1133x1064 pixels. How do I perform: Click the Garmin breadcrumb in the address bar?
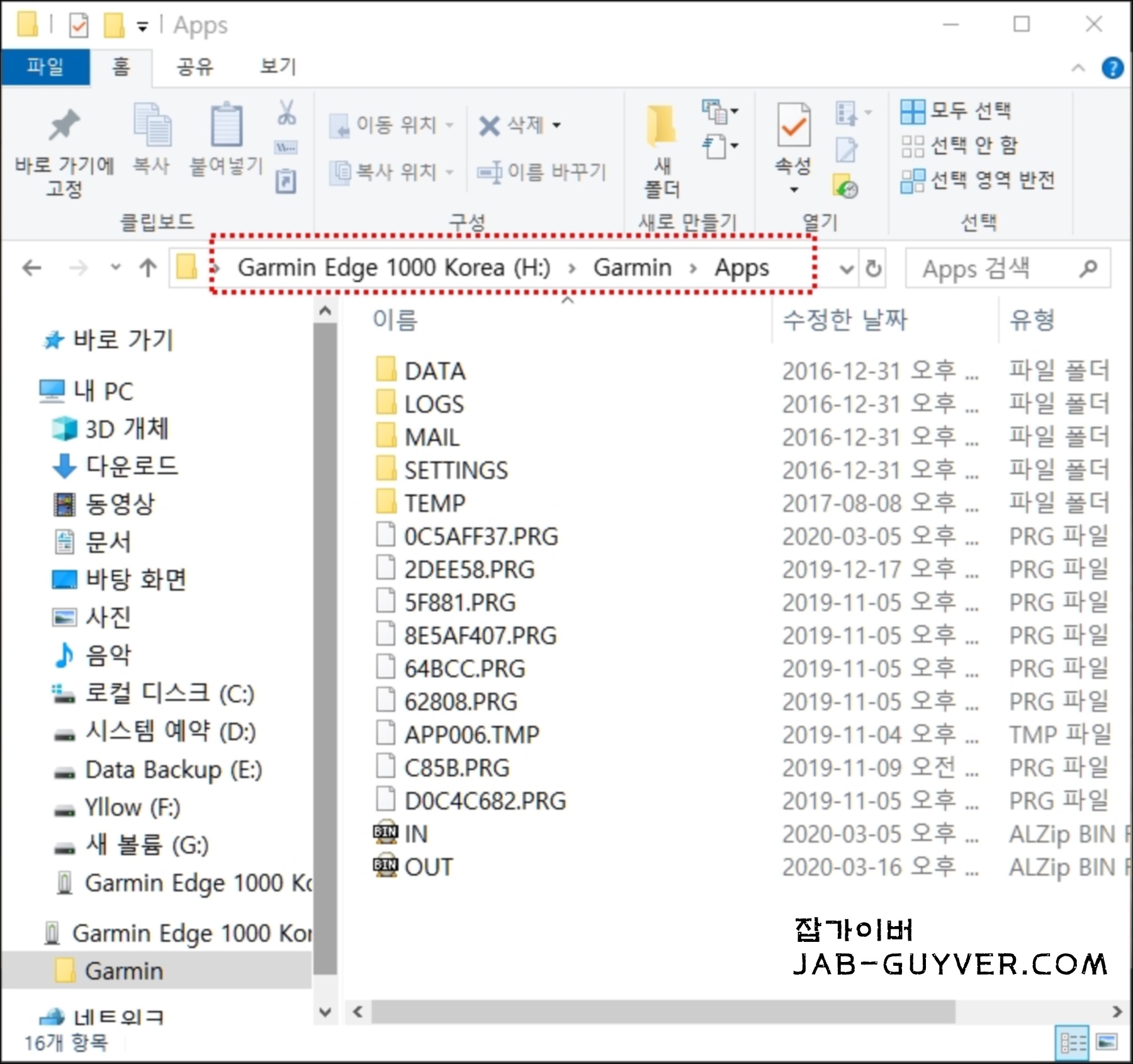pyautogui.click(x=633, y=268)
